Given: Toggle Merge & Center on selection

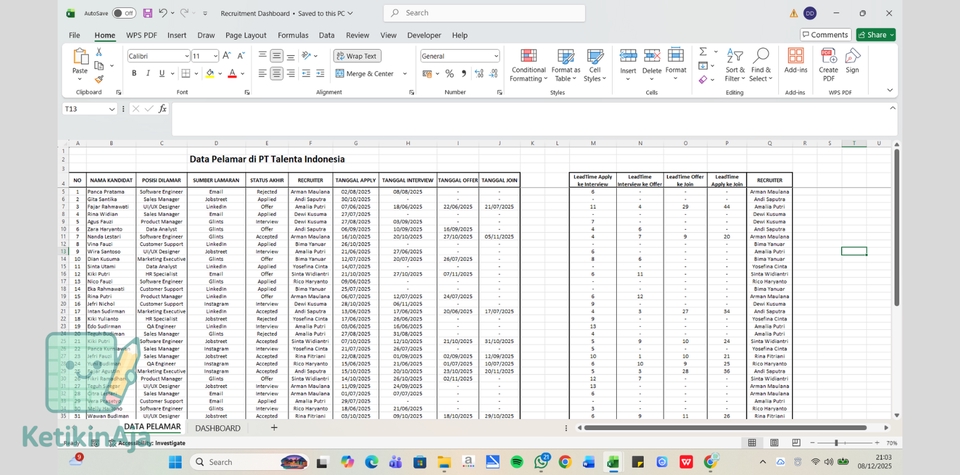Looking at the screenshot, I should [366, 73].
